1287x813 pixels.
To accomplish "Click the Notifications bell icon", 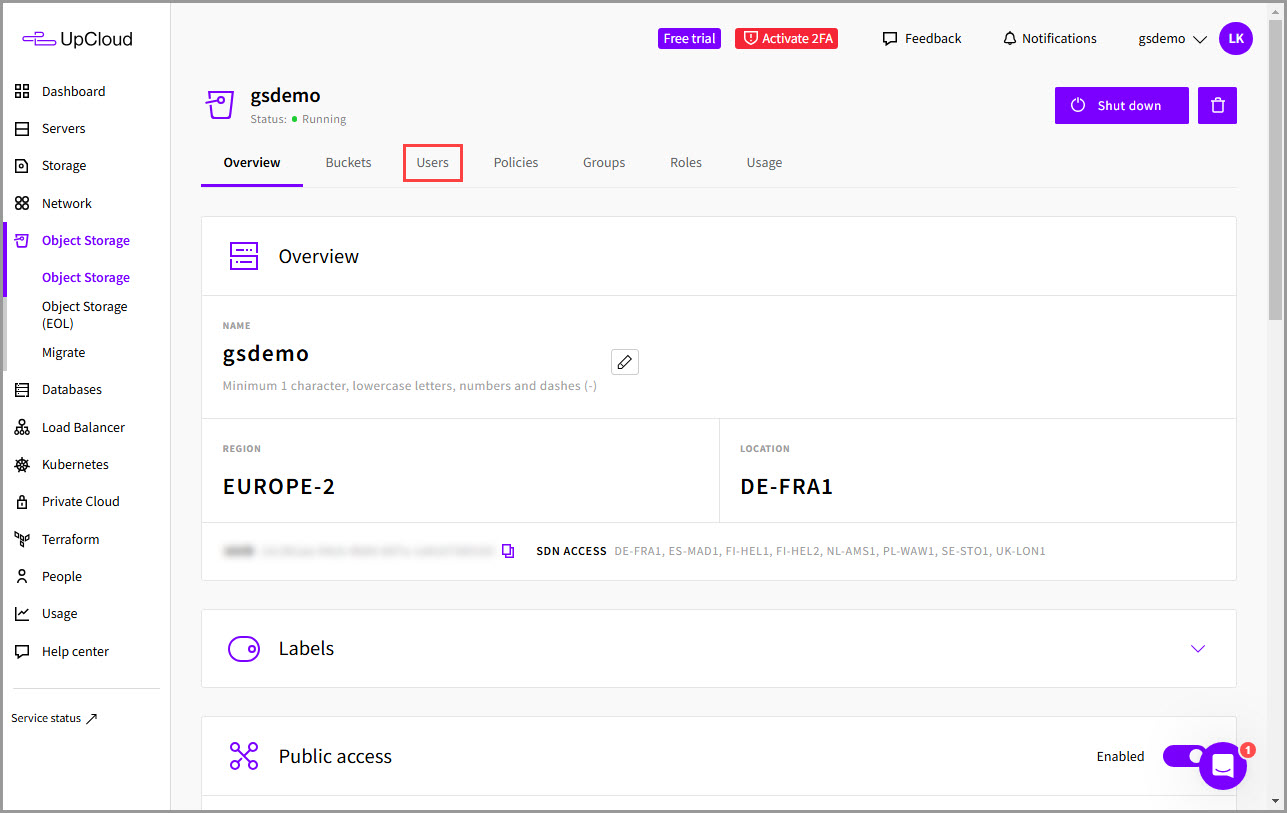I will click(1009, 39).
